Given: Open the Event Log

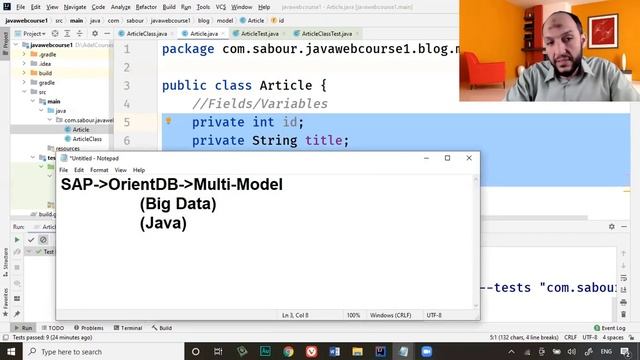Looking at the screenshot, I should pos(609,328).
